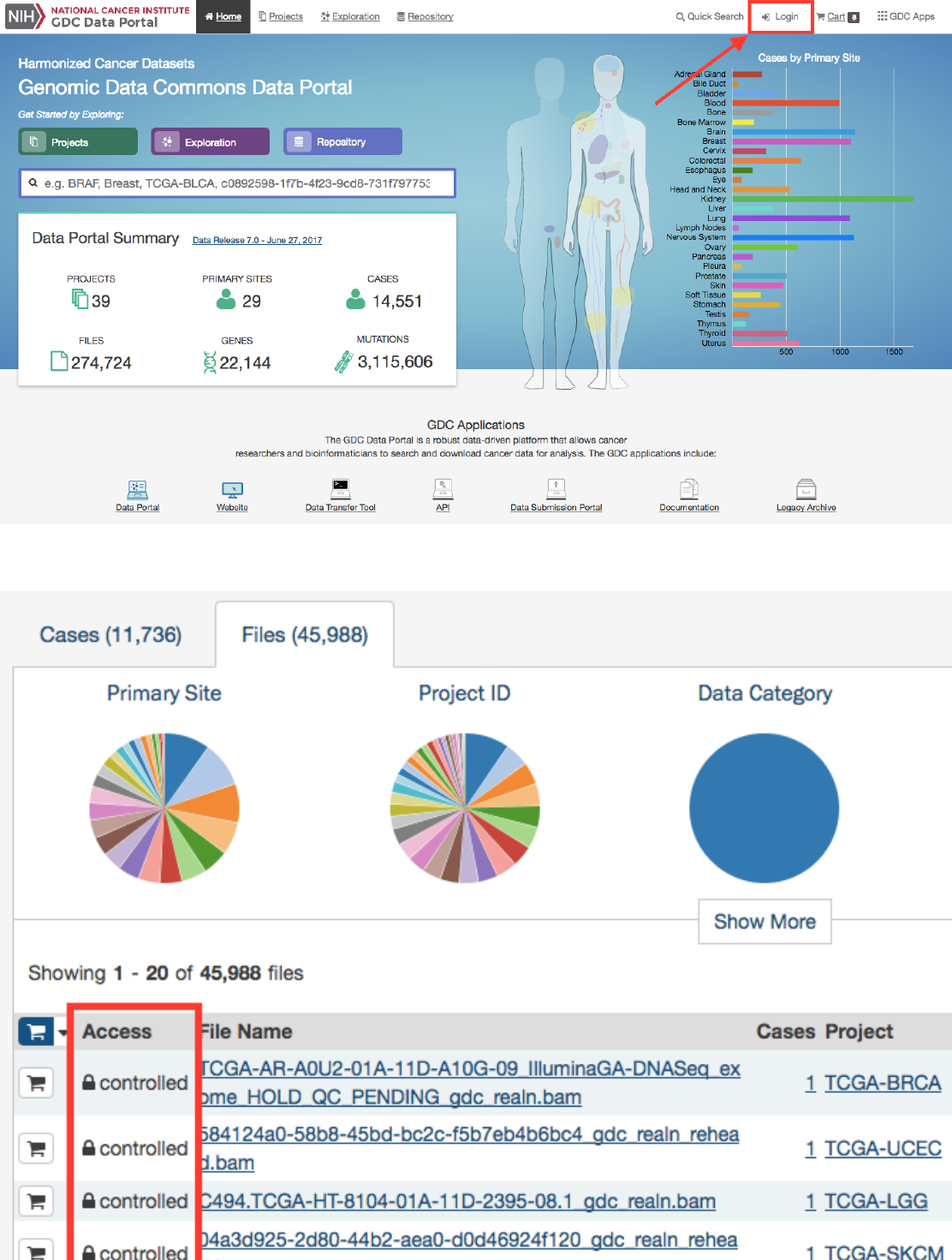Viewport: 952px width, 1260px height.
Task: Click the Brain bar in cases chart
Action: 794,132
